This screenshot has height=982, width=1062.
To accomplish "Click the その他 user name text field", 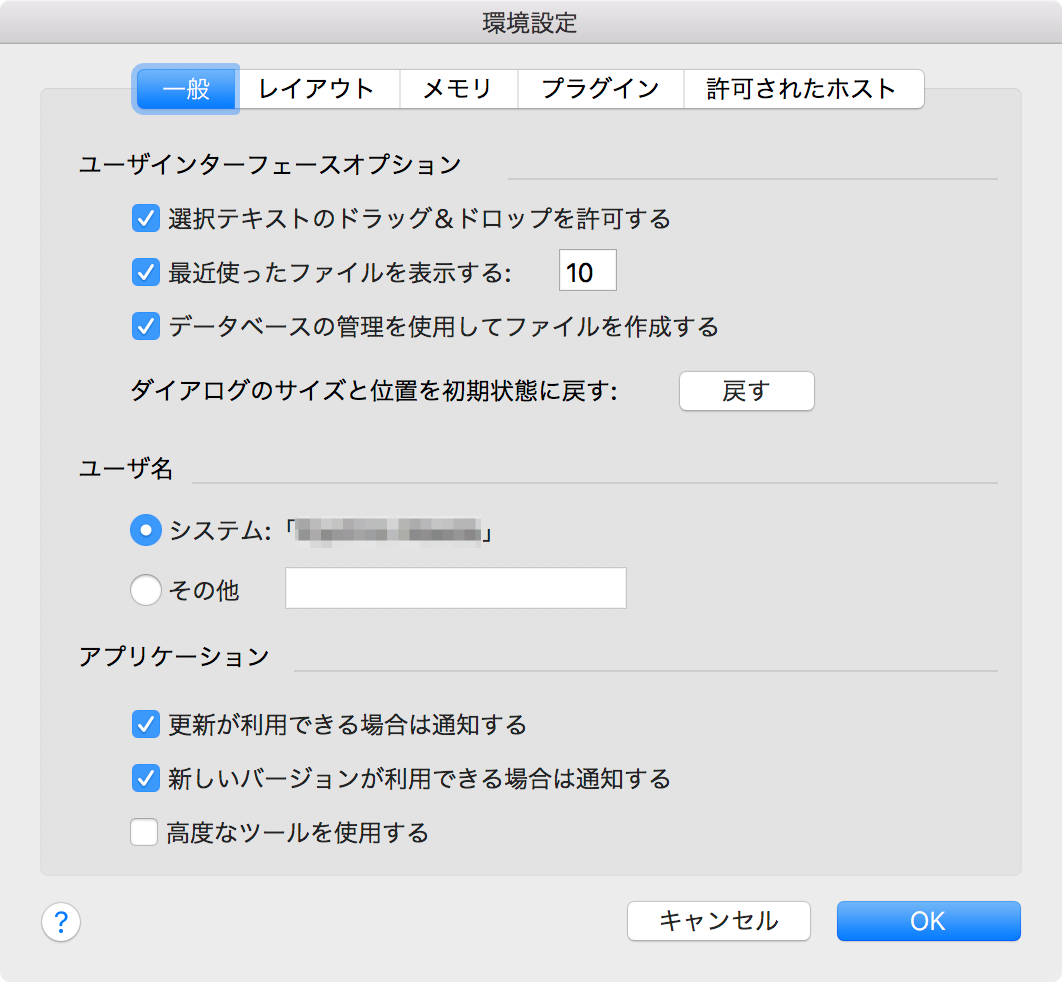I will [x=455, y=588].
